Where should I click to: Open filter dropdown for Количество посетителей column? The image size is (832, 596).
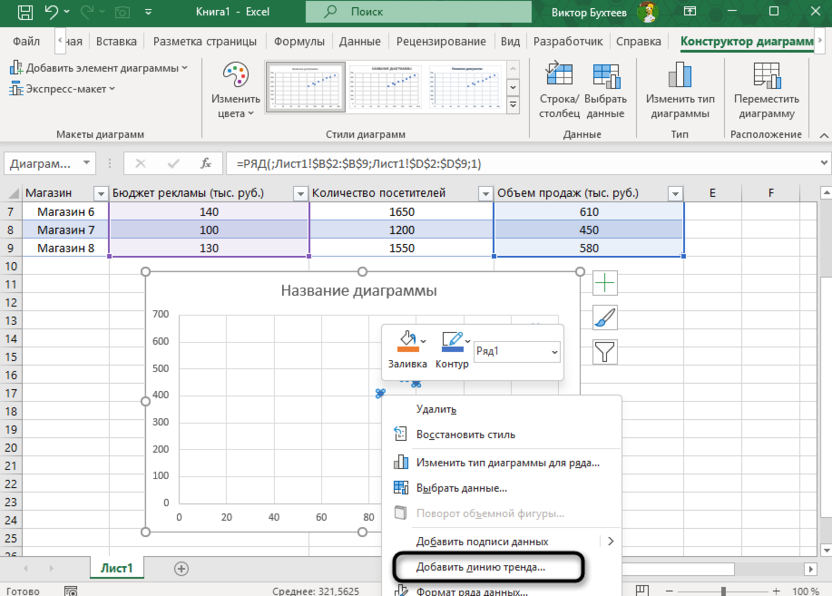point(485,194)
